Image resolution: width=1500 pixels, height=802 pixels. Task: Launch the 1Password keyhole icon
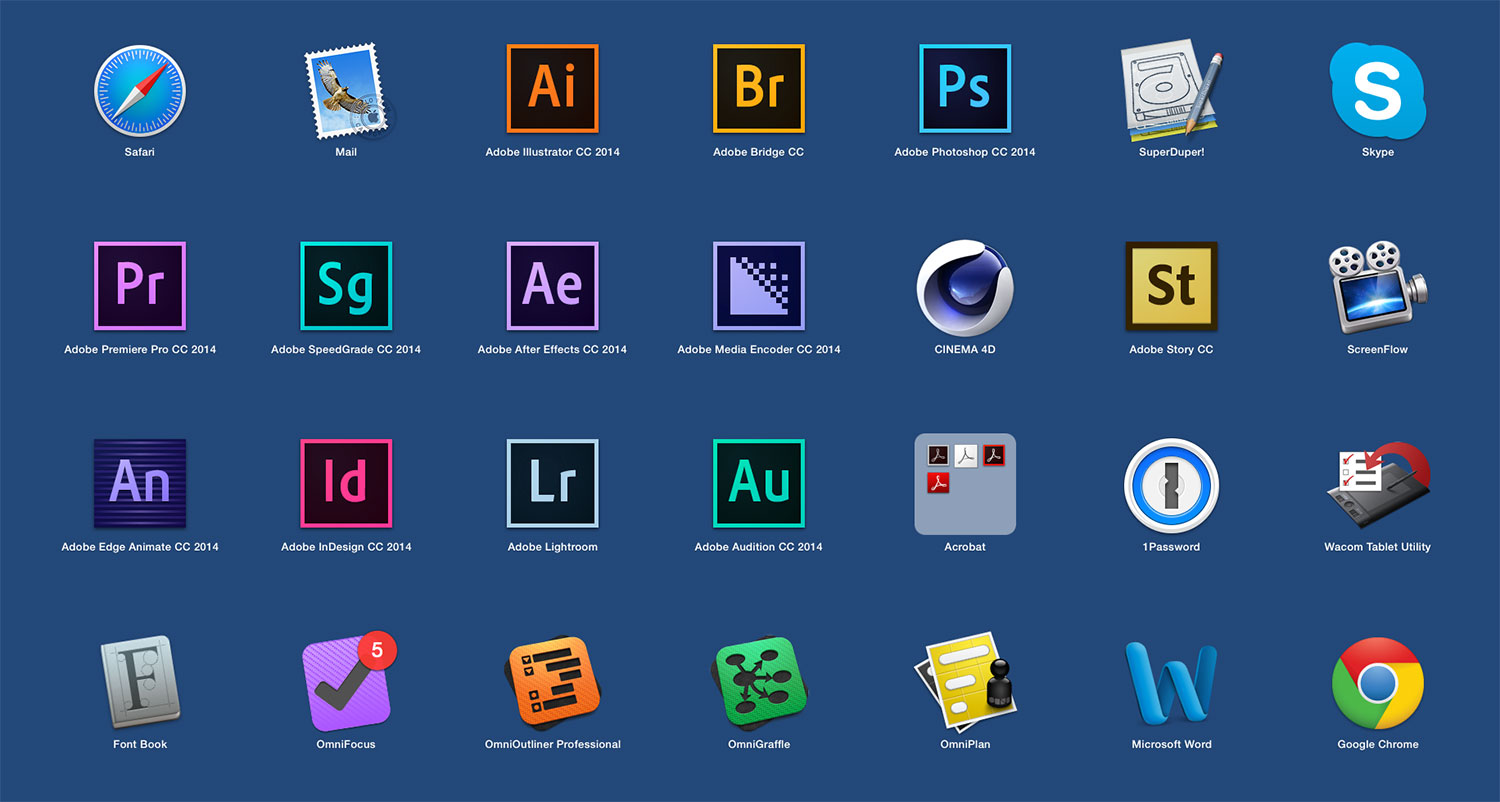click(1171, 484)
